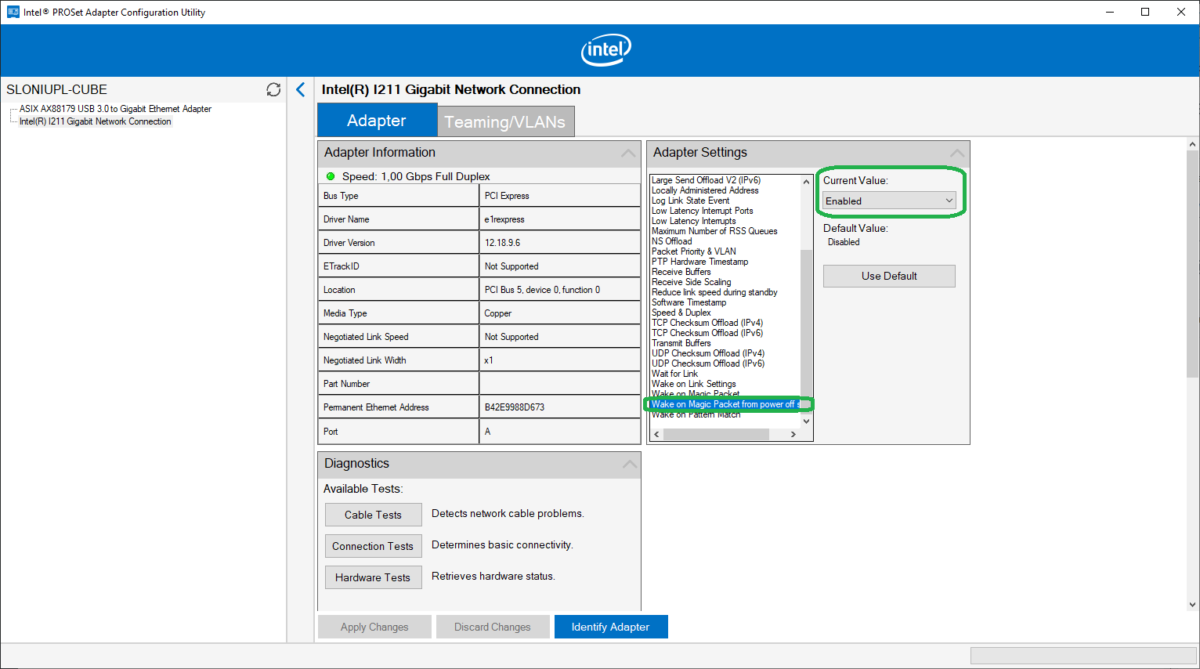The height and width of the screenshot is (669, 1200).
Task: Collapse the sidebar with the blue back chevron
Action: point(300,89)
